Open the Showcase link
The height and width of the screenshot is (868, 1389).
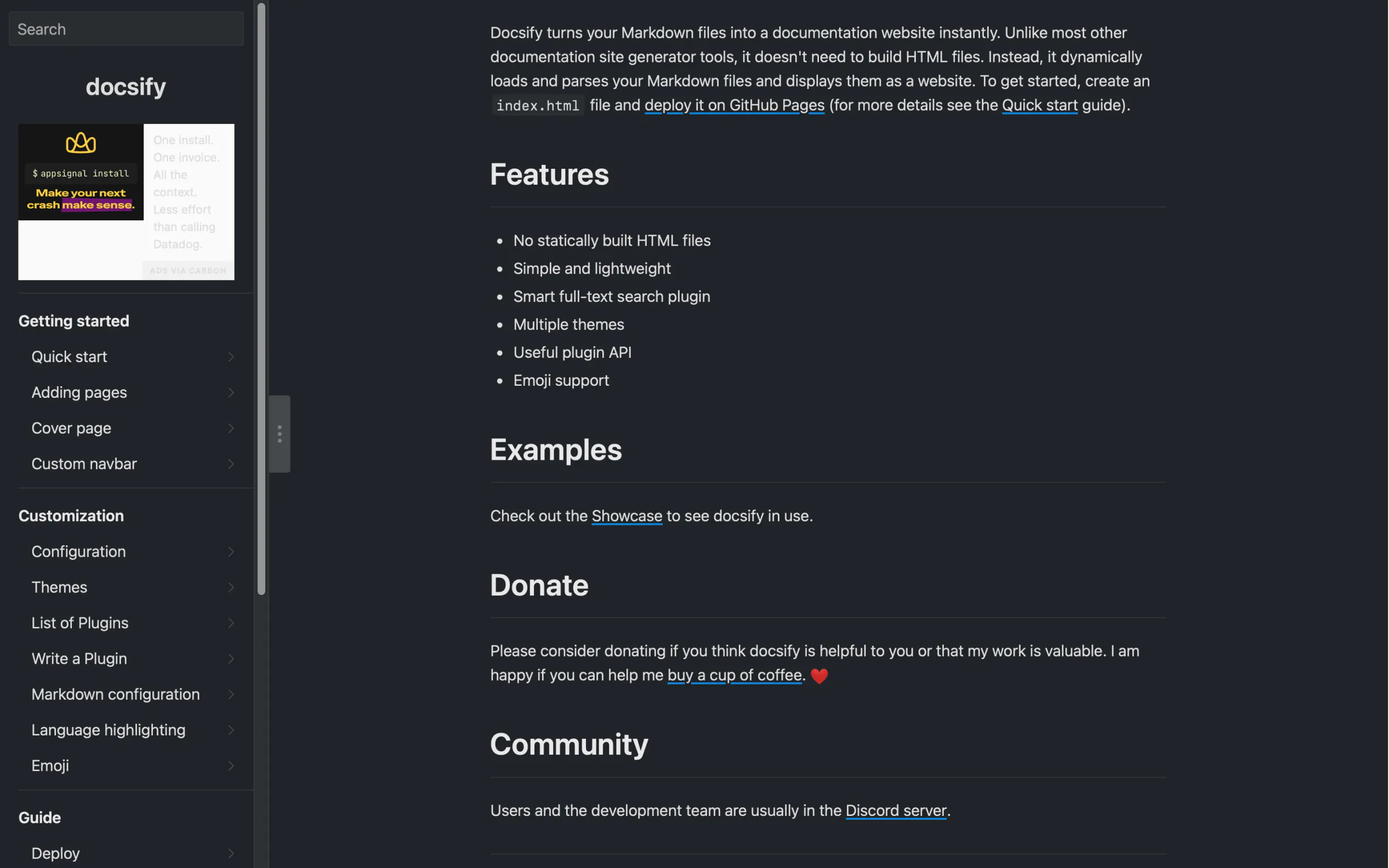(627, 516)
